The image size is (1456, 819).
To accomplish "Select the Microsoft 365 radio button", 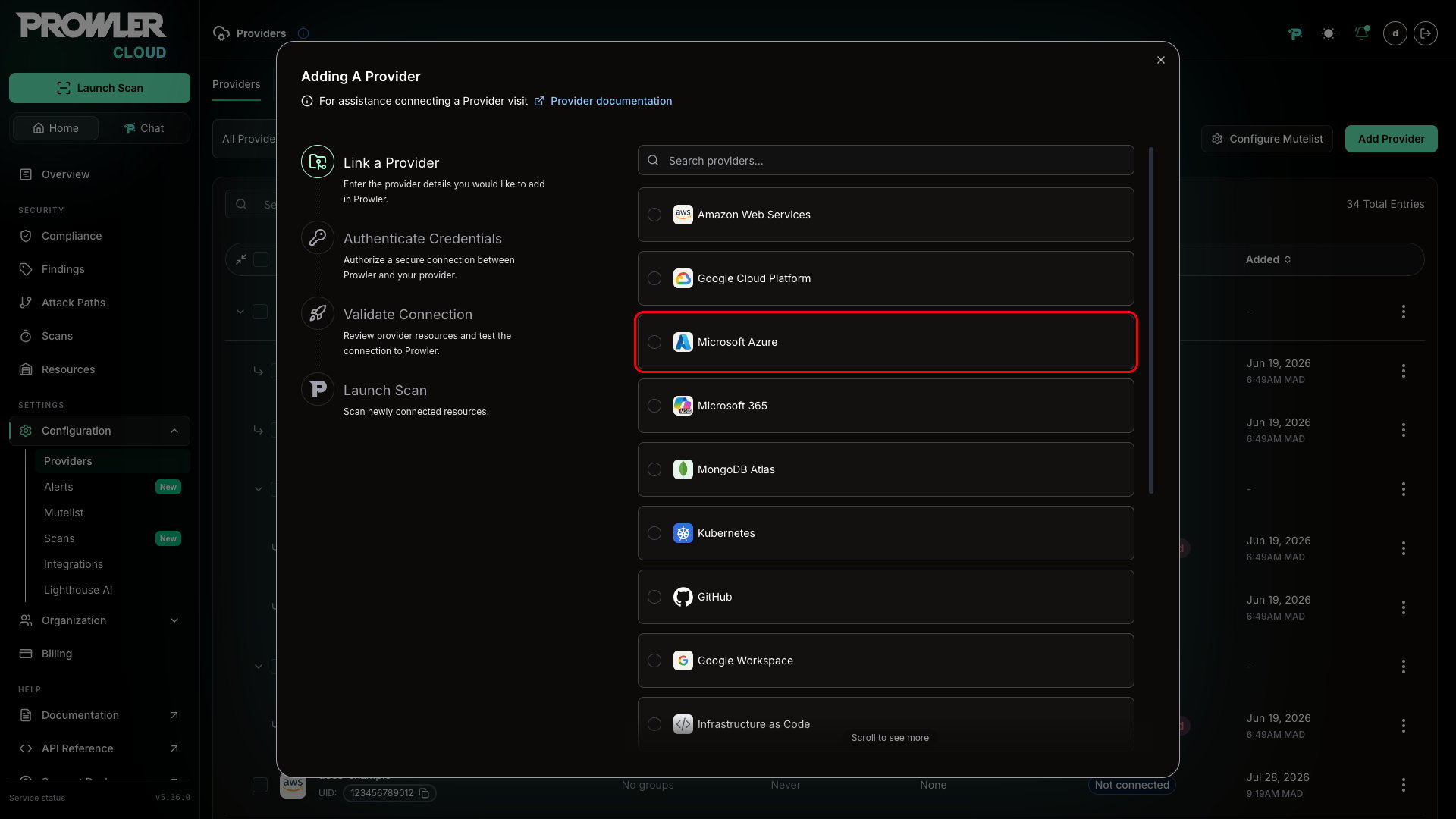I will (x=654, y=406).
